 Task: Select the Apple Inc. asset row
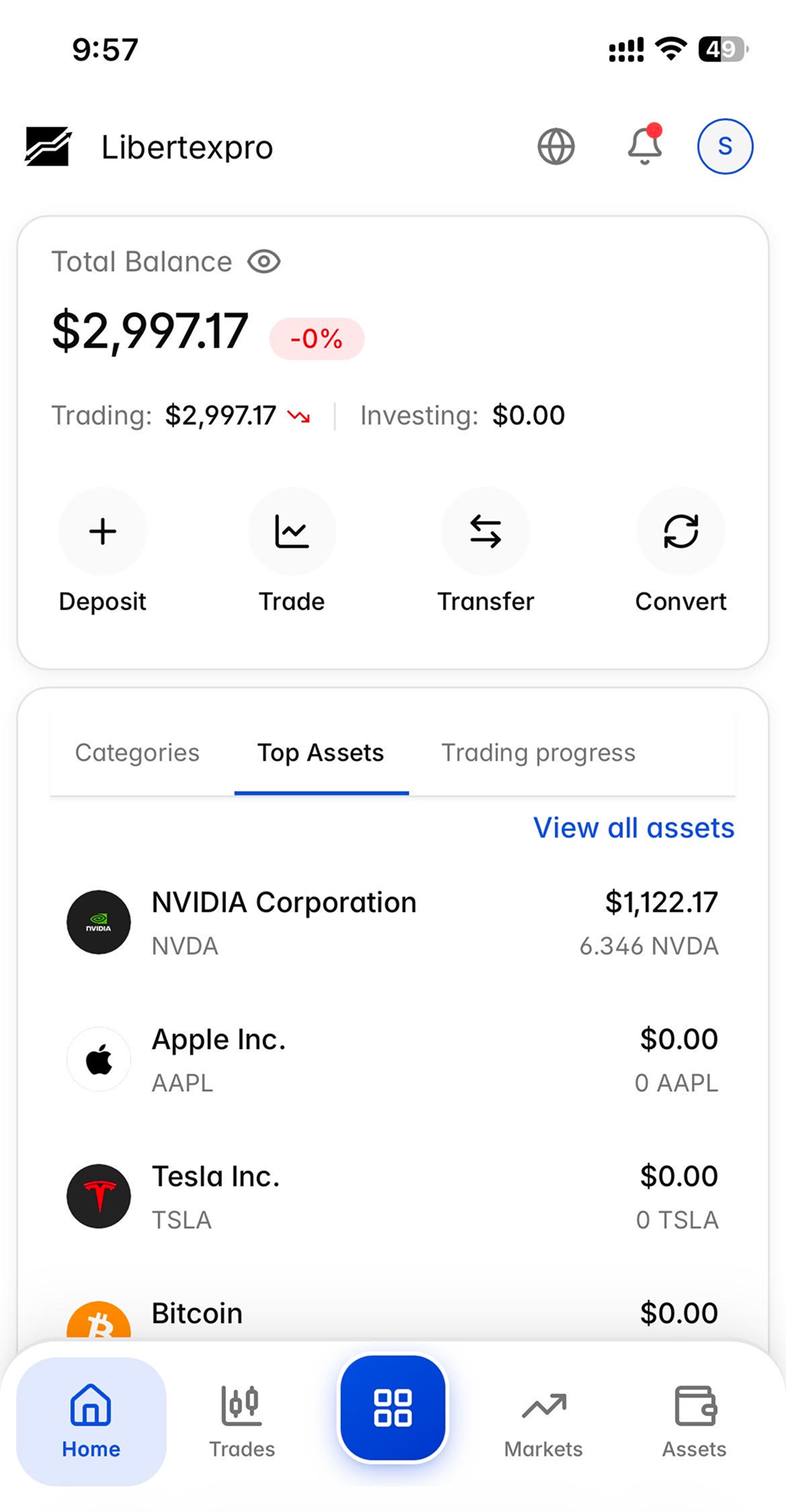pos(392,1060)
